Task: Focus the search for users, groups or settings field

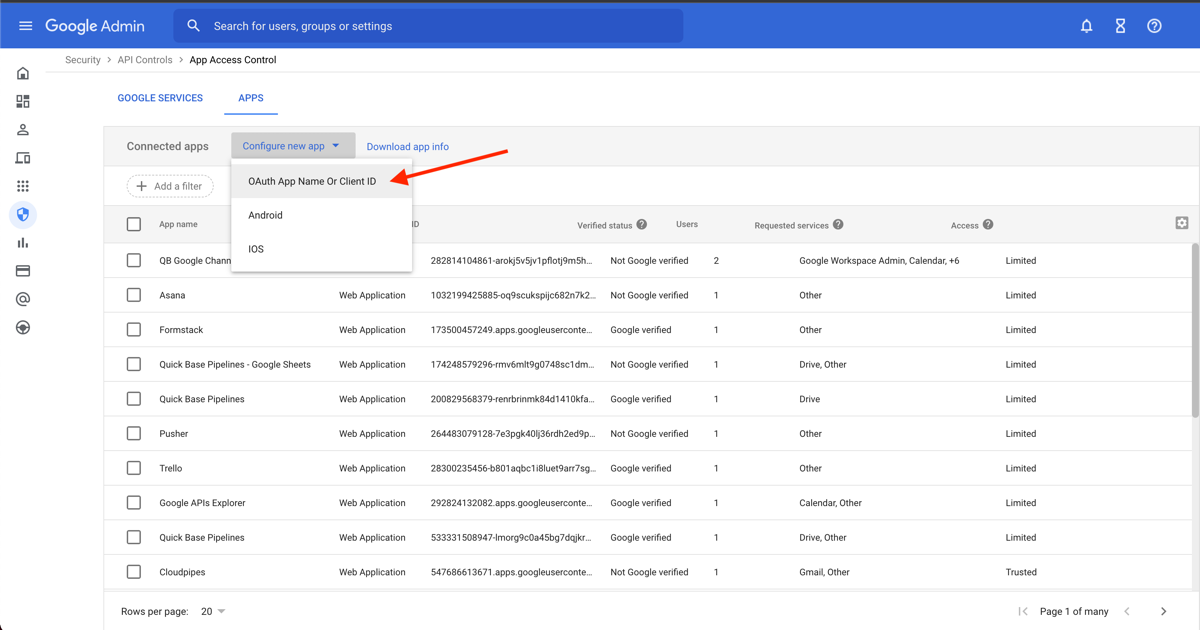Action: (x=428, y=26)
